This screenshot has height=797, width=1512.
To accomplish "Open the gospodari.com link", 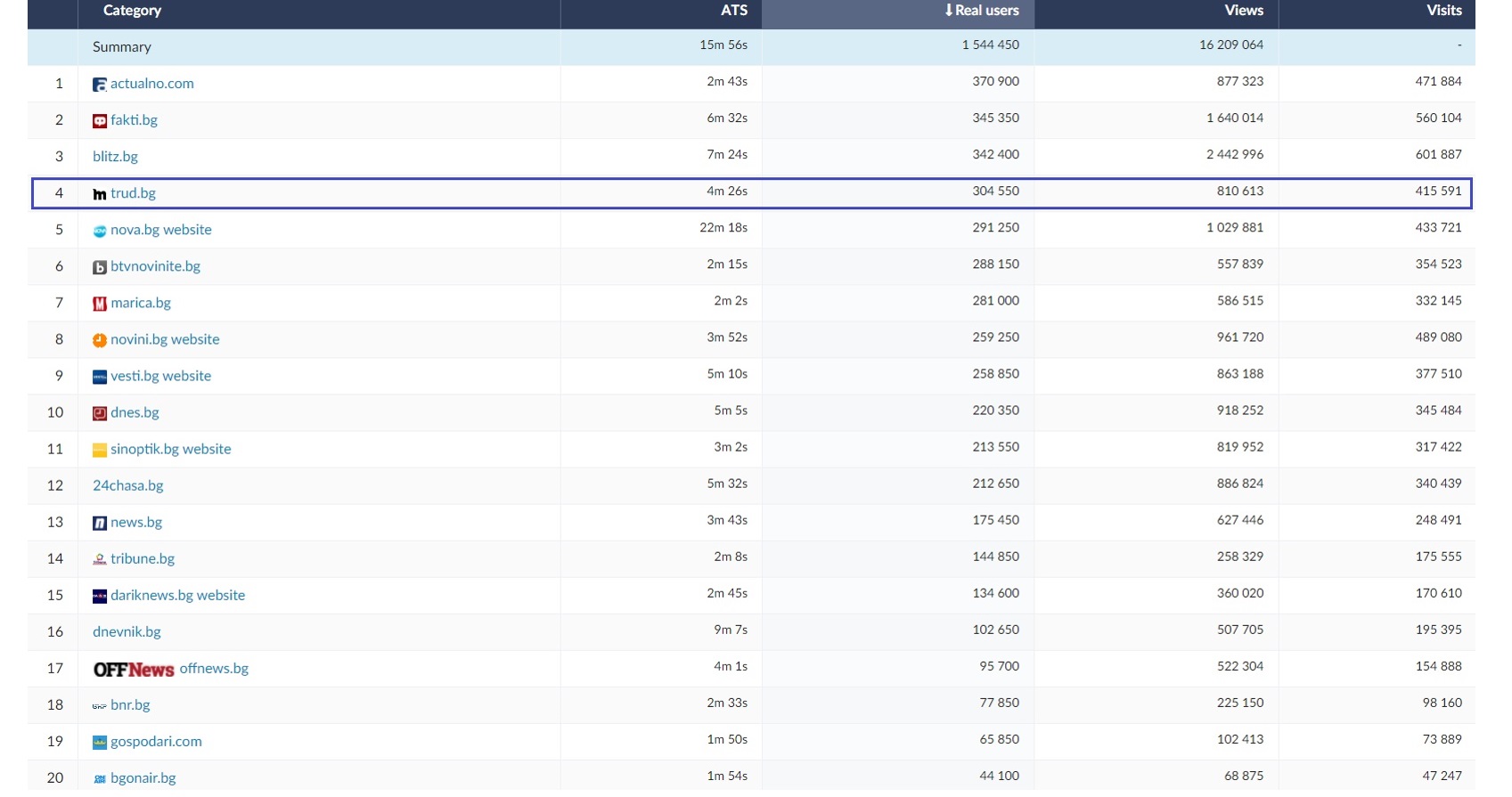I will tap(156, 741).
